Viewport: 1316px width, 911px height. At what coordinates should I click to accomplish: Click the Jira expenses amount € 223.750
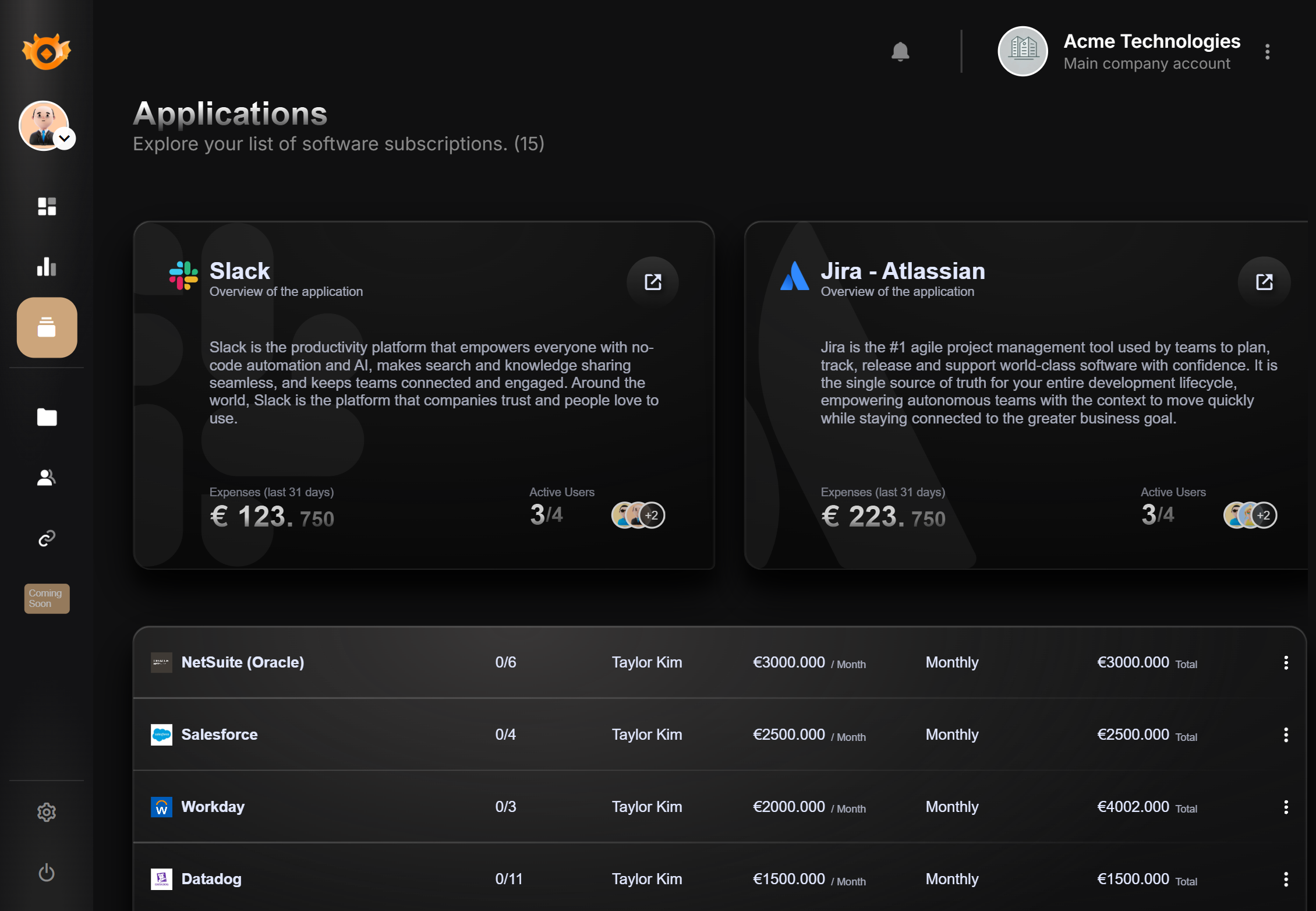(883, 517)
